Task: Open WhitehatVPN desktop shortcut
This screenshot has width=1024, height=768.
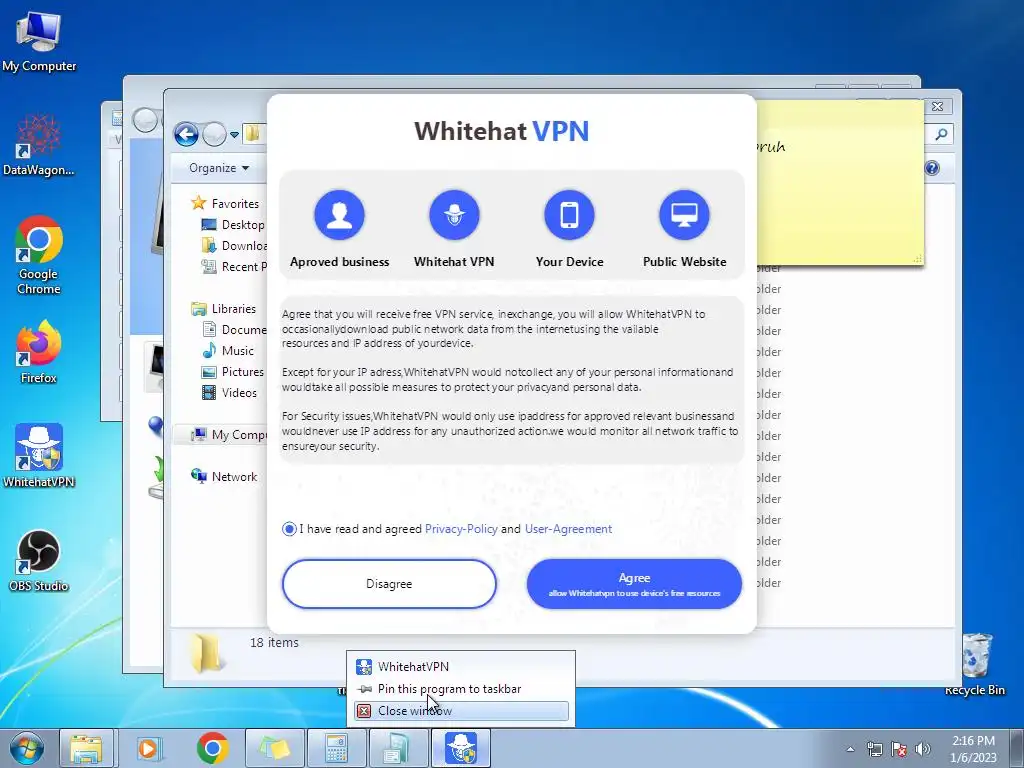Action: click(x=39, y=456)
